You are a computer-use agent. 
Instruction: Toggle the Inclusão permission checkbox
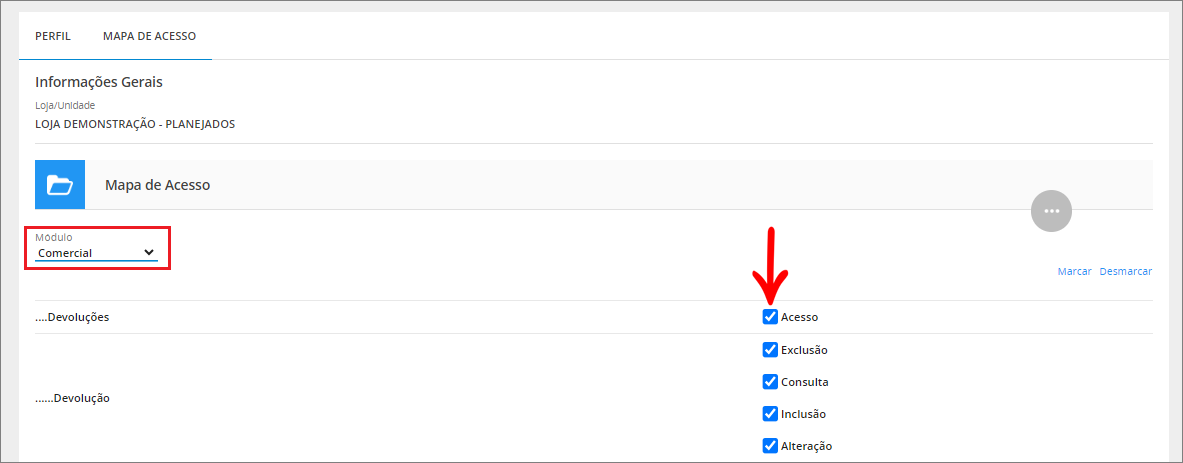pos(770,414)
